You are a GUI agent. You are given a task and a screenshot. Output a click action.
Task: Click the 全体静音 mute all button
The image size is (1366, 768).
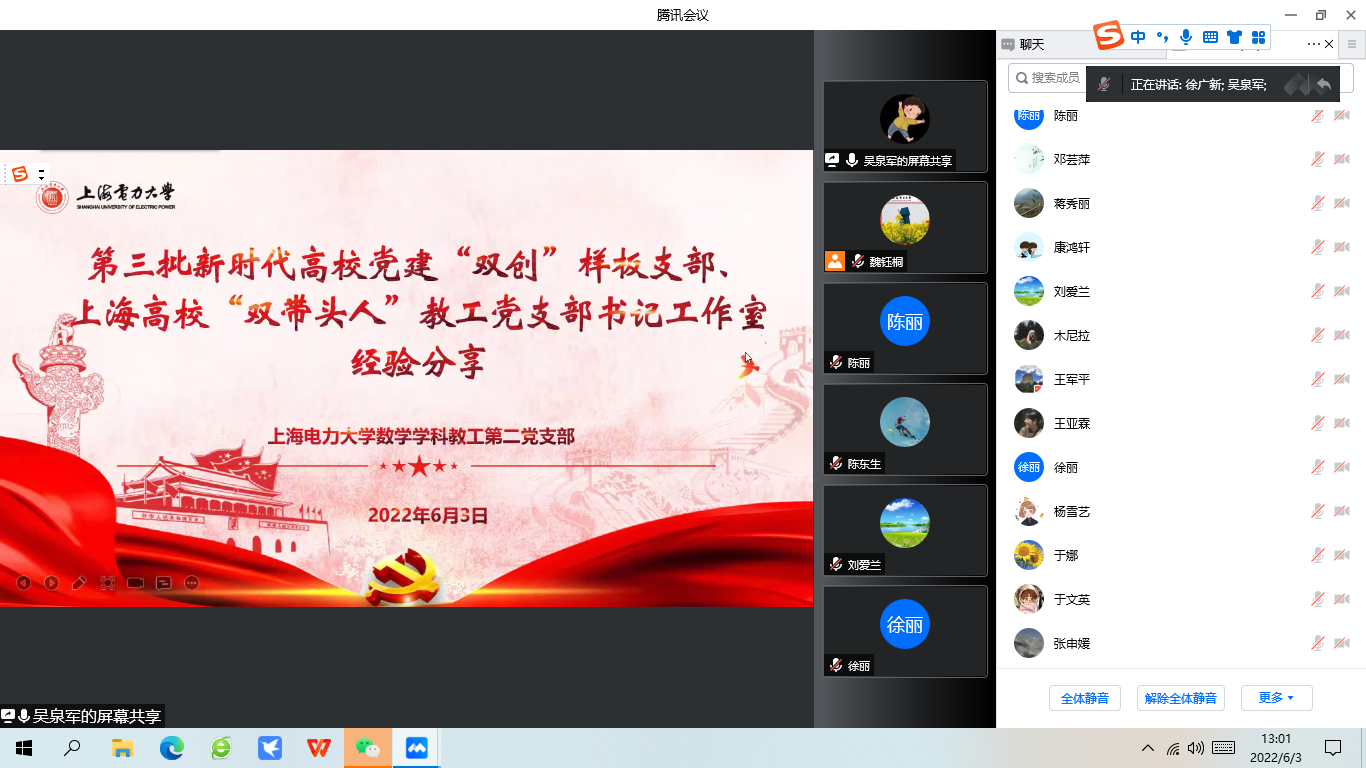click(x=1084, y=697)
